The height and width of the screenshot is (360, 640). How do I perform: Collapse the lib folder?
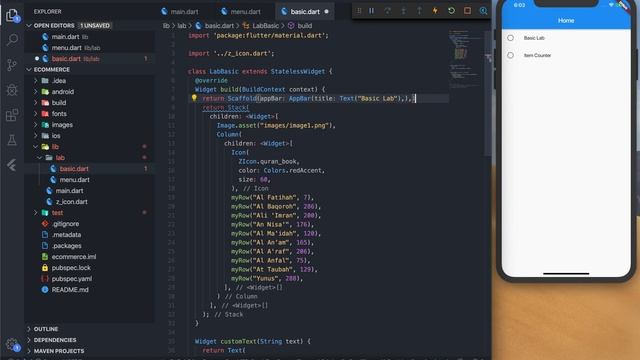point(36,147)
